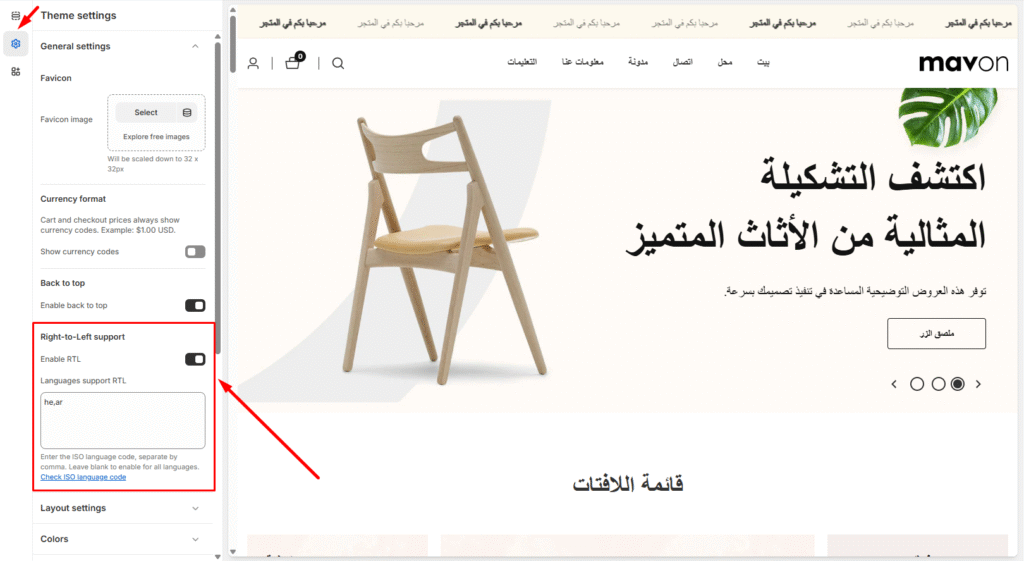Viewport: 1024px width, 561px height.
Task: Click the database icon beside Select
Action: (x=187, y=113)
